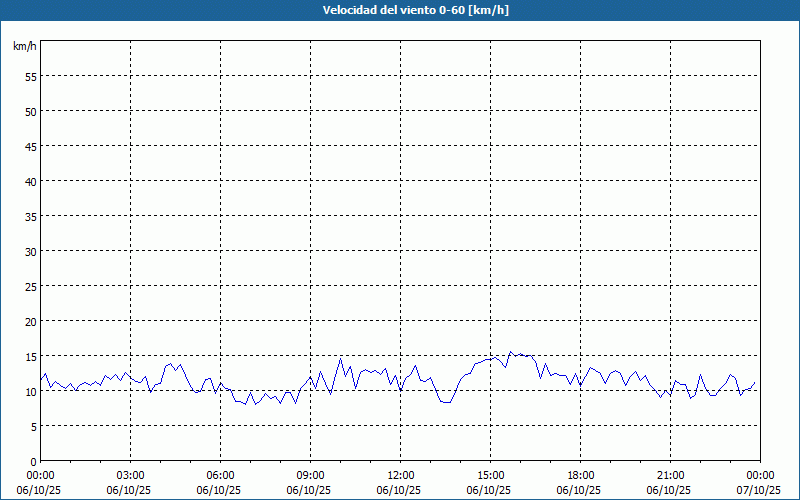800x500 pixels.
Task: Click the 03:00 time label on the x-axis
Action: pos(130,475)
